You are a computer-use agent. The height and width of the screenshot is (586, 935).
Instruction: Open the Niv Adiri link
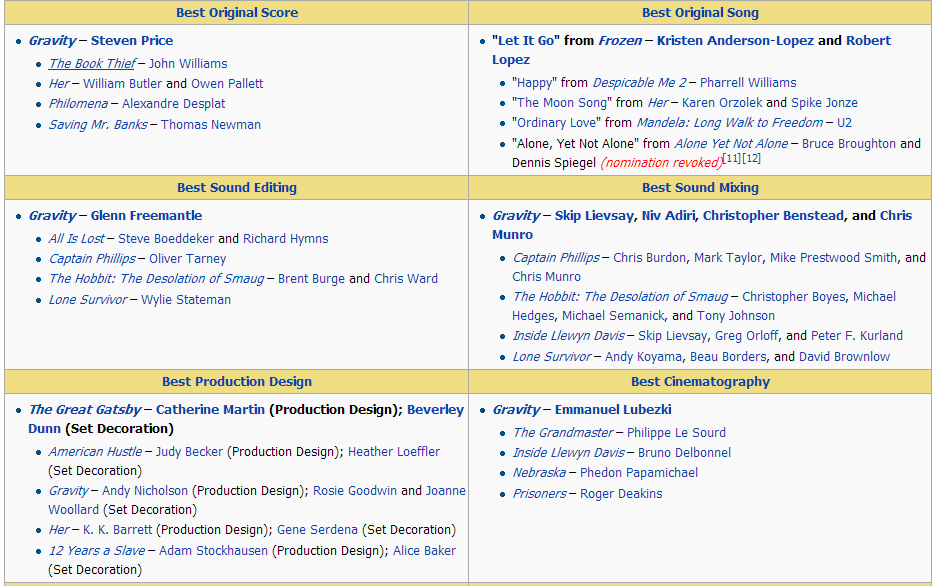point(668,216)
